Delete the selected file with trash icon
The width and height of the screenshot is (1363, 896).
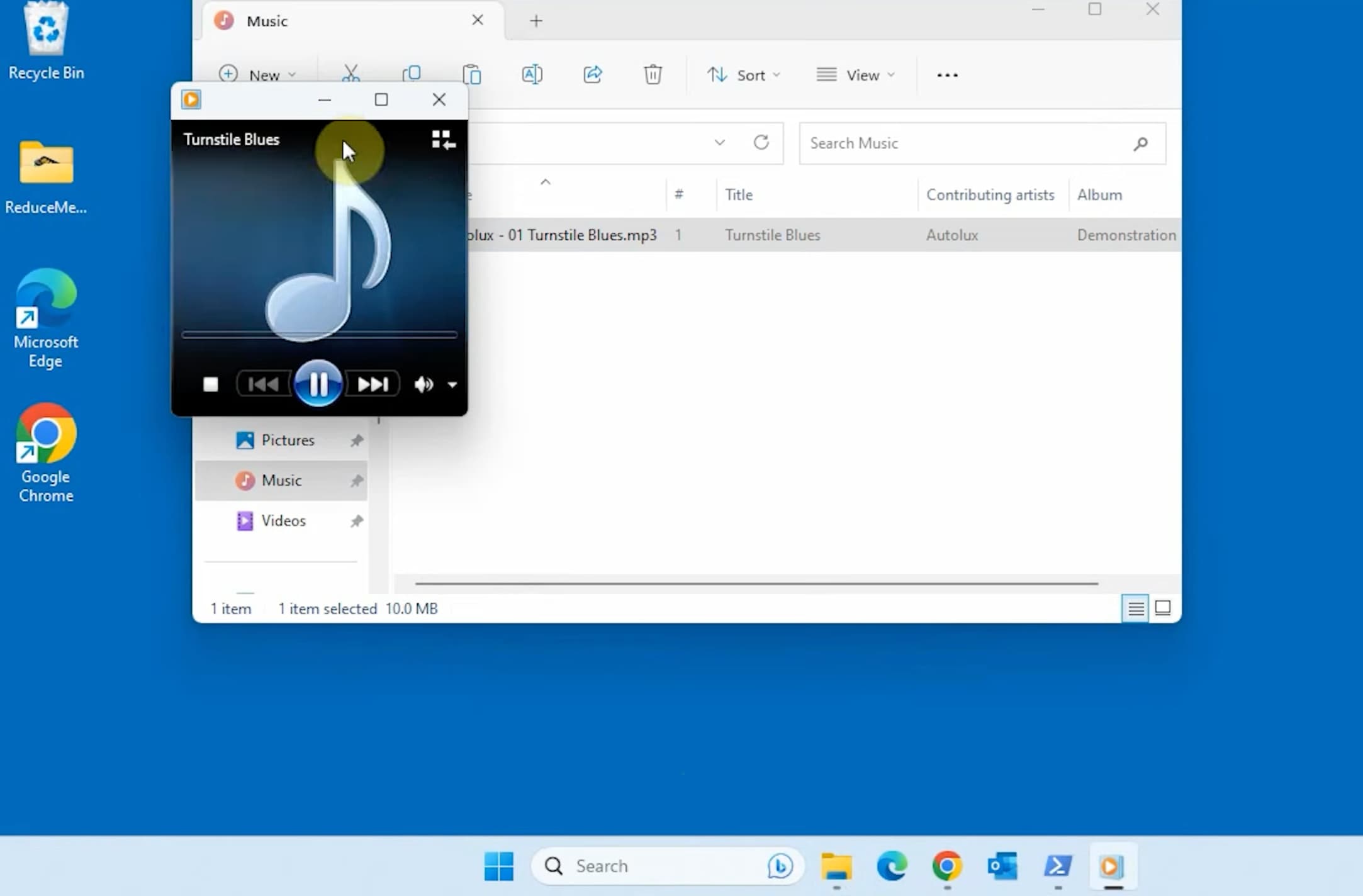pyautogui.click(x=653, y=75)
